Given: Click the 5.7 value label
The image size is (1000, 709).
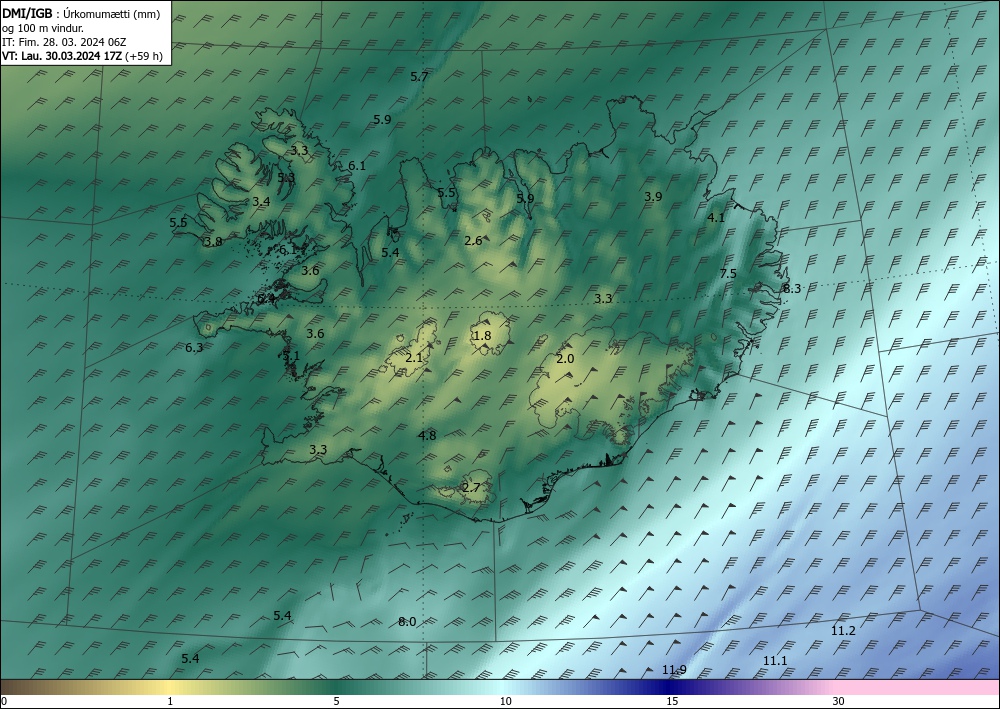Looking at the screenshot, I should (419, 77).
